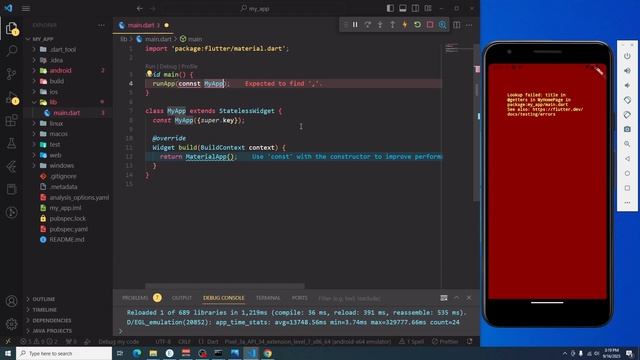Open Google Chrome from the taskbar
This screenshot has width=640, height=360.
point(268,353)
